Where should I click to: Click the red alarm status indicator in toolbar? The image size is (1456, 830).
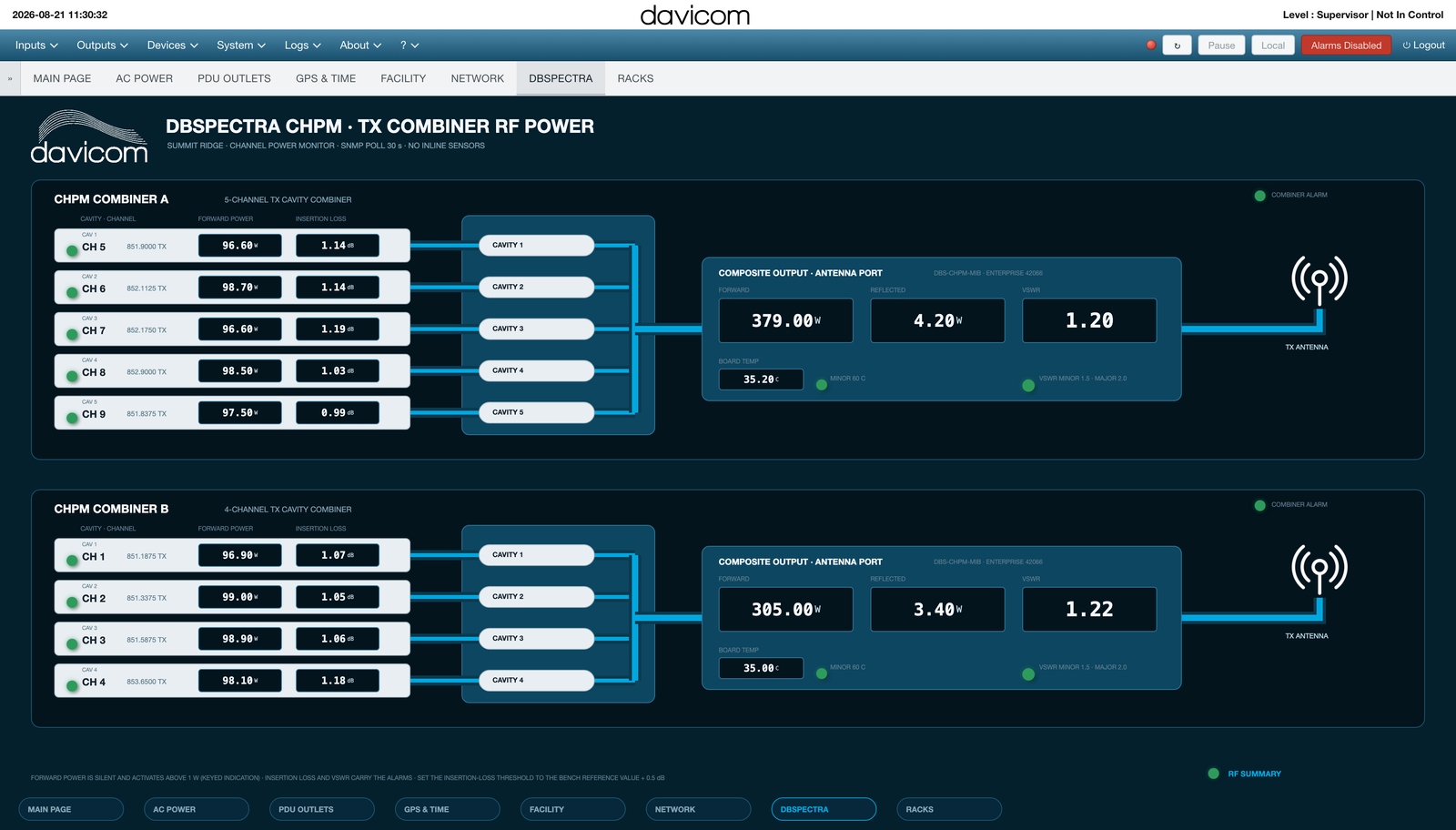pyautogui.click(x=1151, y=45)
